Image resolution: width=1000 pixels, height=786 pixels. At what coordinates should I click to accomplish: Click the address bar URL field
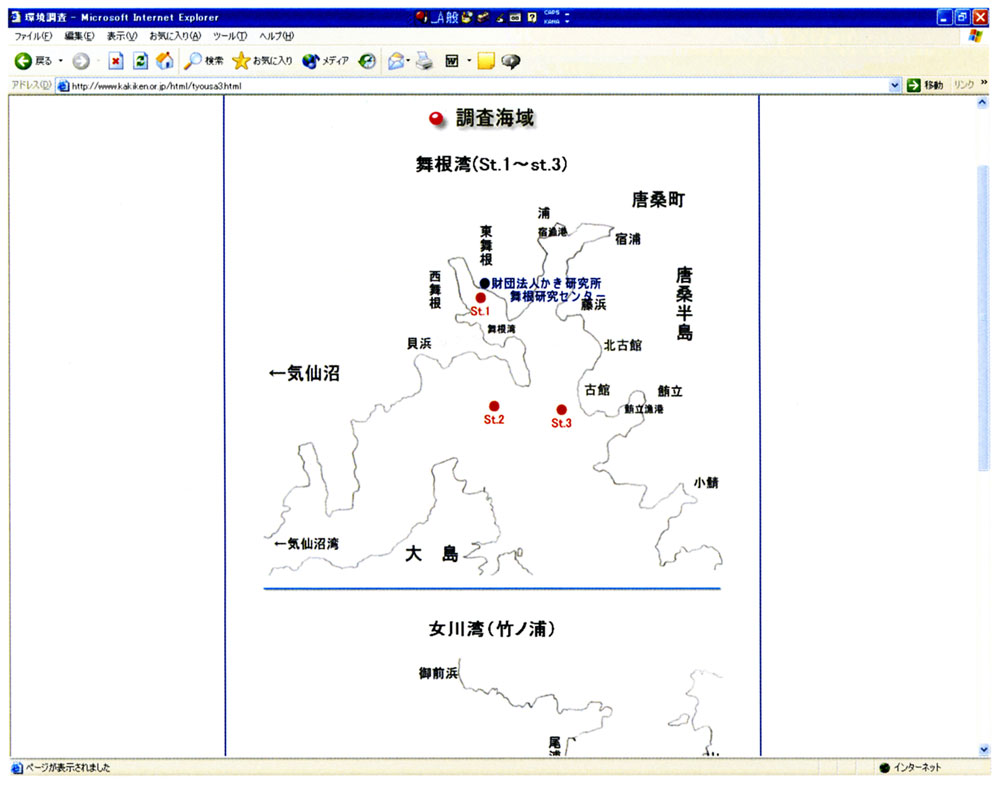coord(472,86)
